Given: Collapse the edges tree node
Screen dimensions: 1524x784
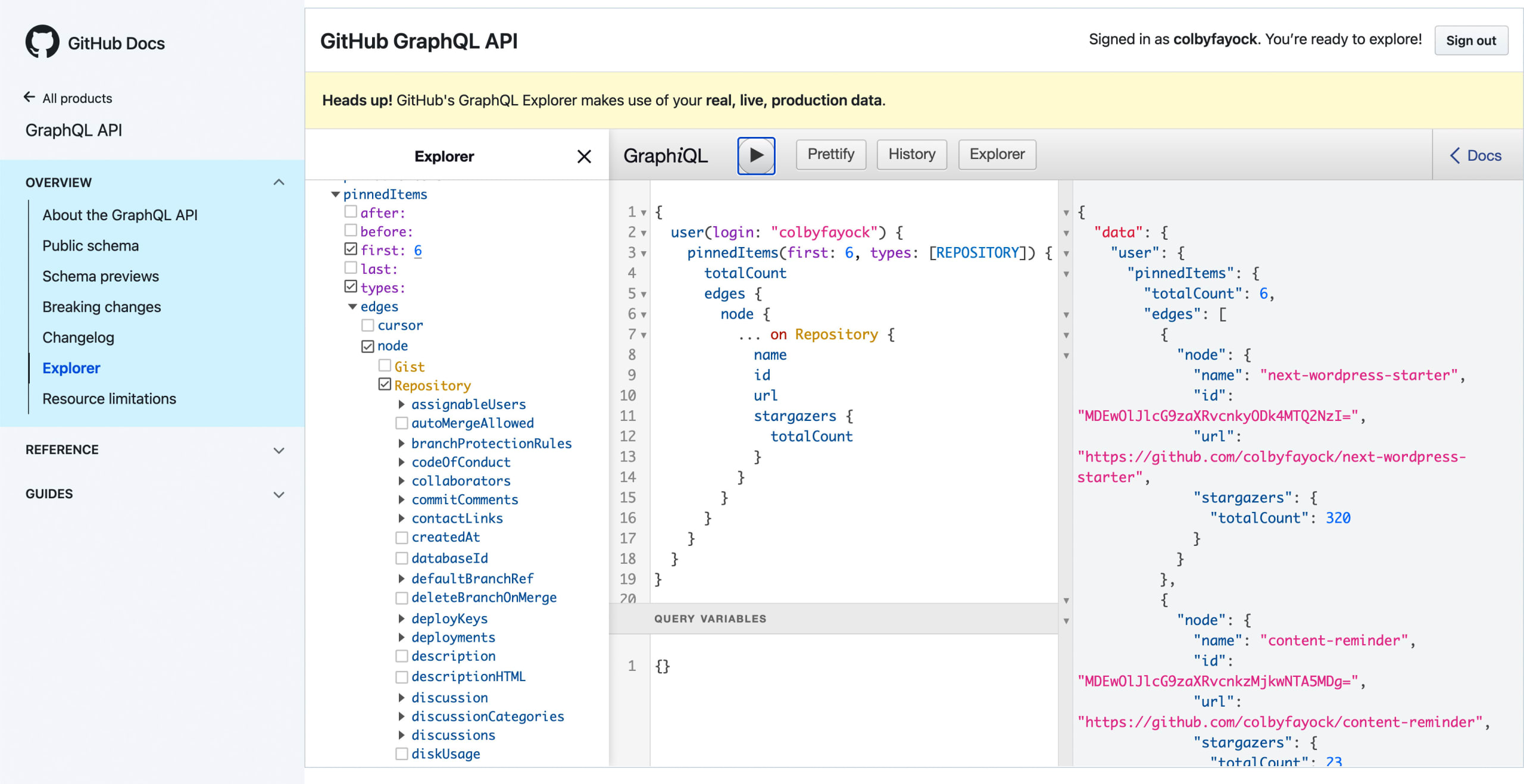Looking at the screenshot, I should click(x=352, y=307).
